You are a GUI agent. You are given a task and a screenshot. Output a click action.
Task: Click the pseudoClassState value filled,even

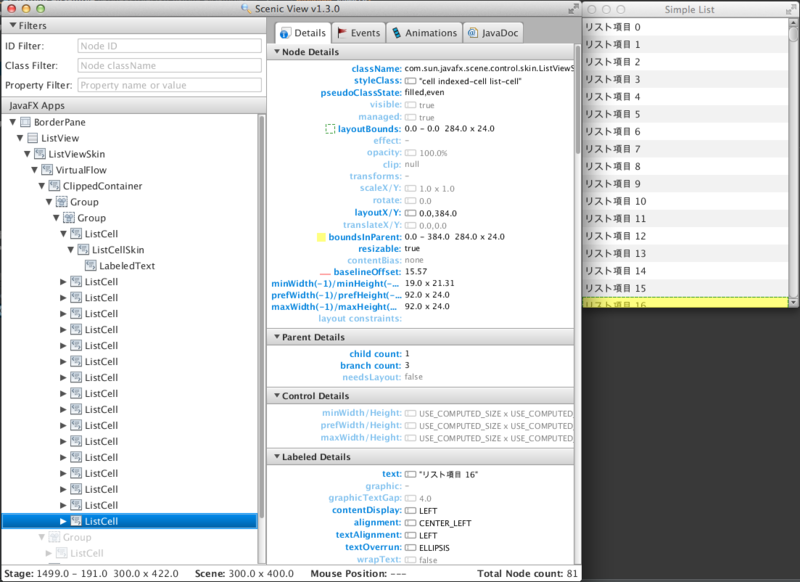[x=424, y=92]
